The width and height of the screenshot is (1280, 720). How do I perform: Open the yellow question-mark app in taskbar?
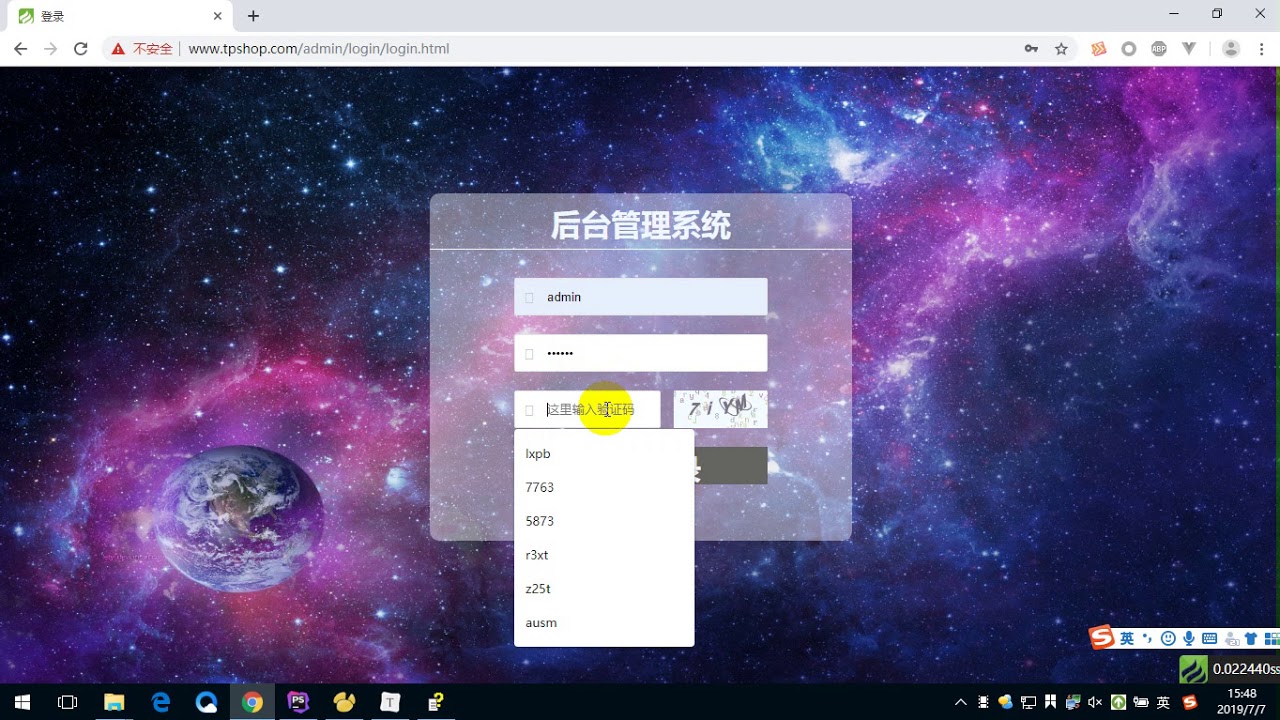point(436,702)
